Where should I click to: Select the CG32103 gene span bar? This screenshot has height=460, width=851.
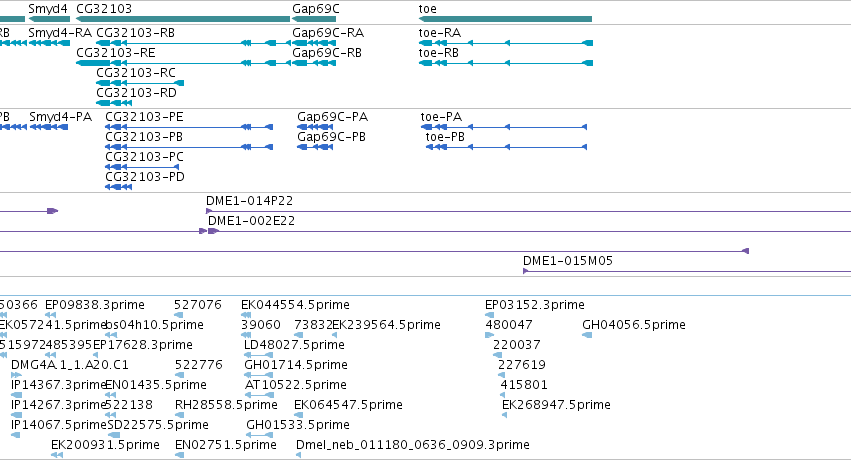183,19
